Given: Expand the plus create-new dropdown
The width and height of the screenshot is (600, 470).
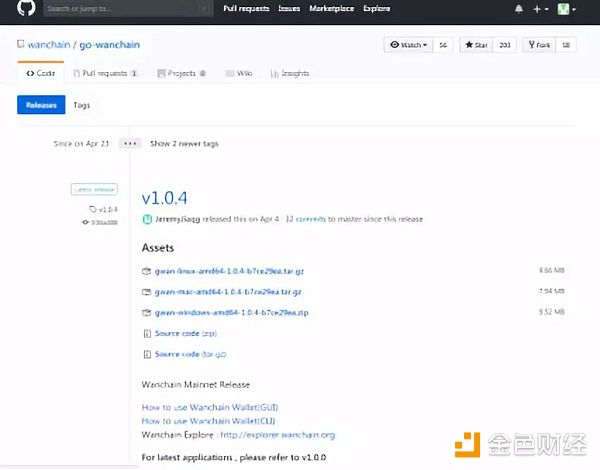Looking at the screenshot, I should (x=540, y=9).
